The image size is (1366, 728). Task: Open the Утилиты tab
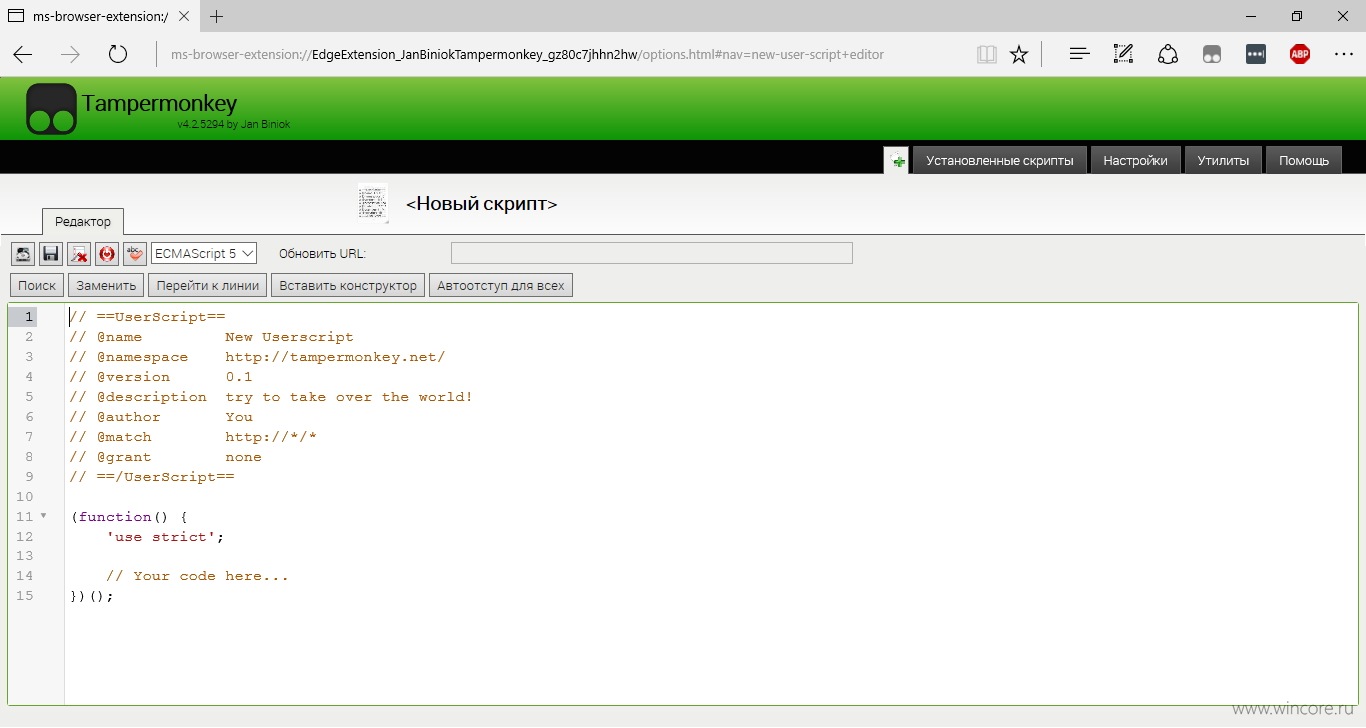1223,160
